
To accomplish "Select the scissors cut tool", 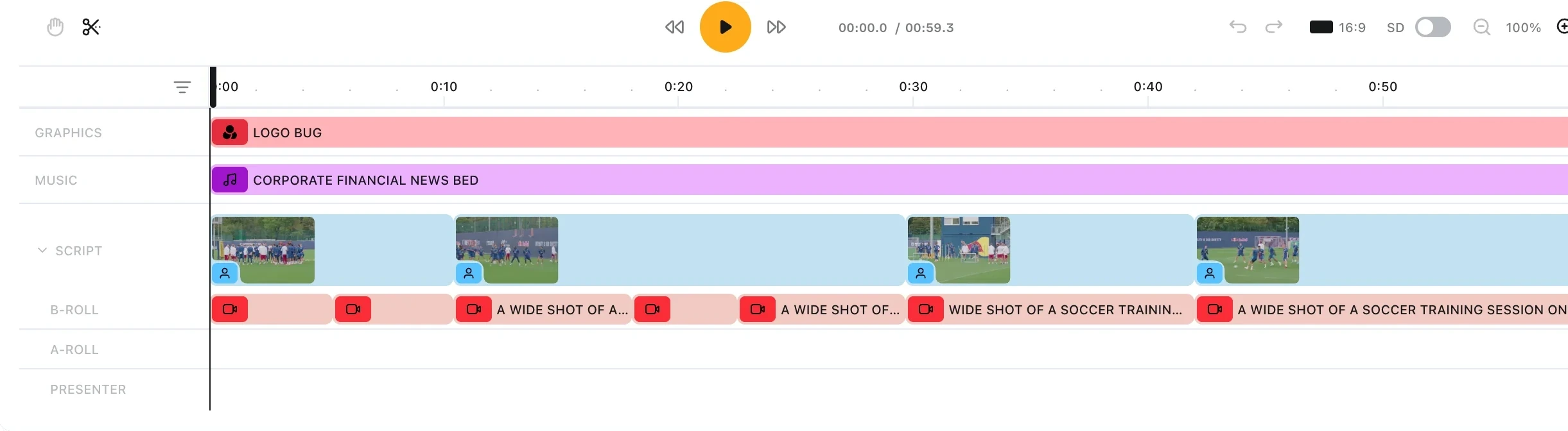I will point(91,27).
